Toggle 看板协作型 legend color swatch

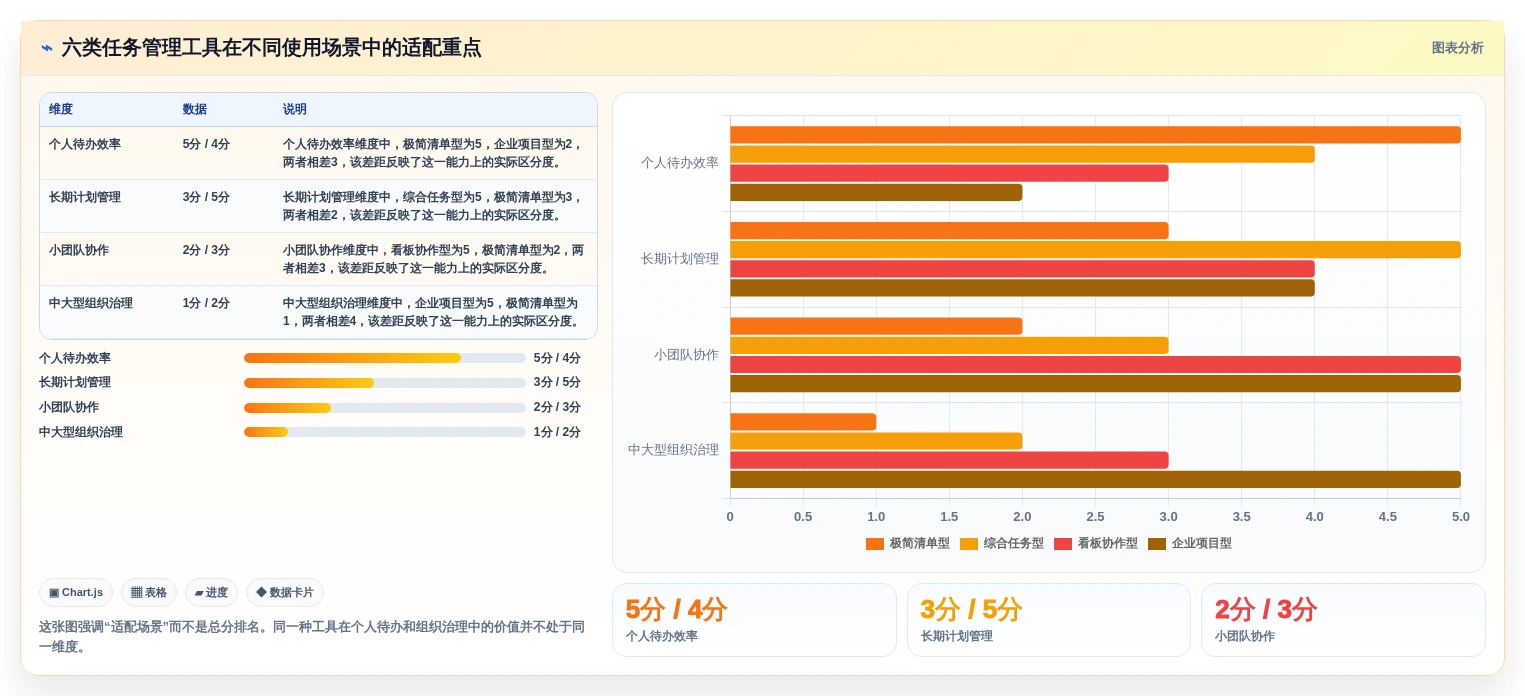click(1063, 544)
